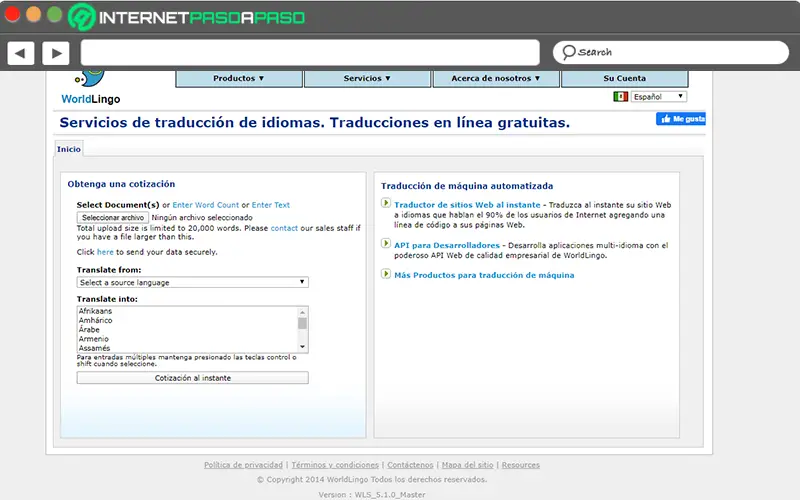The height and width of the screenshot is (500, 800).
Task: Click the green maximize window button
Action: coord(55,14)
